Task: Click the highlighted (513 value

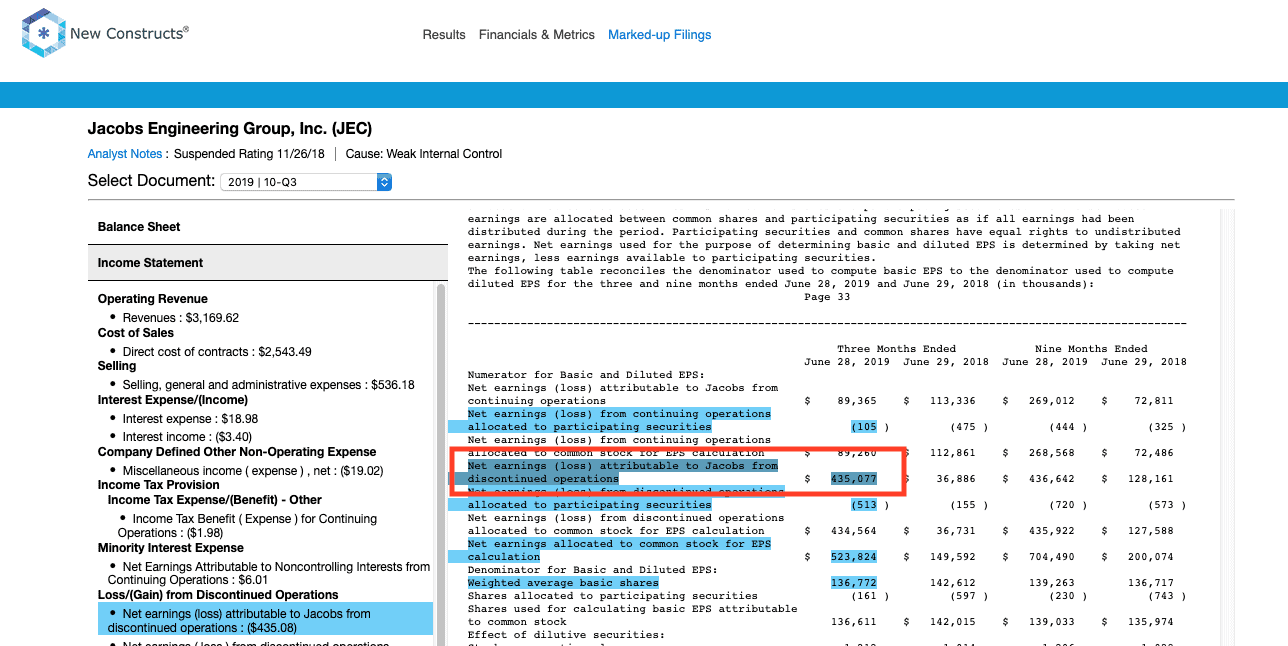Action: coord(864,505)
